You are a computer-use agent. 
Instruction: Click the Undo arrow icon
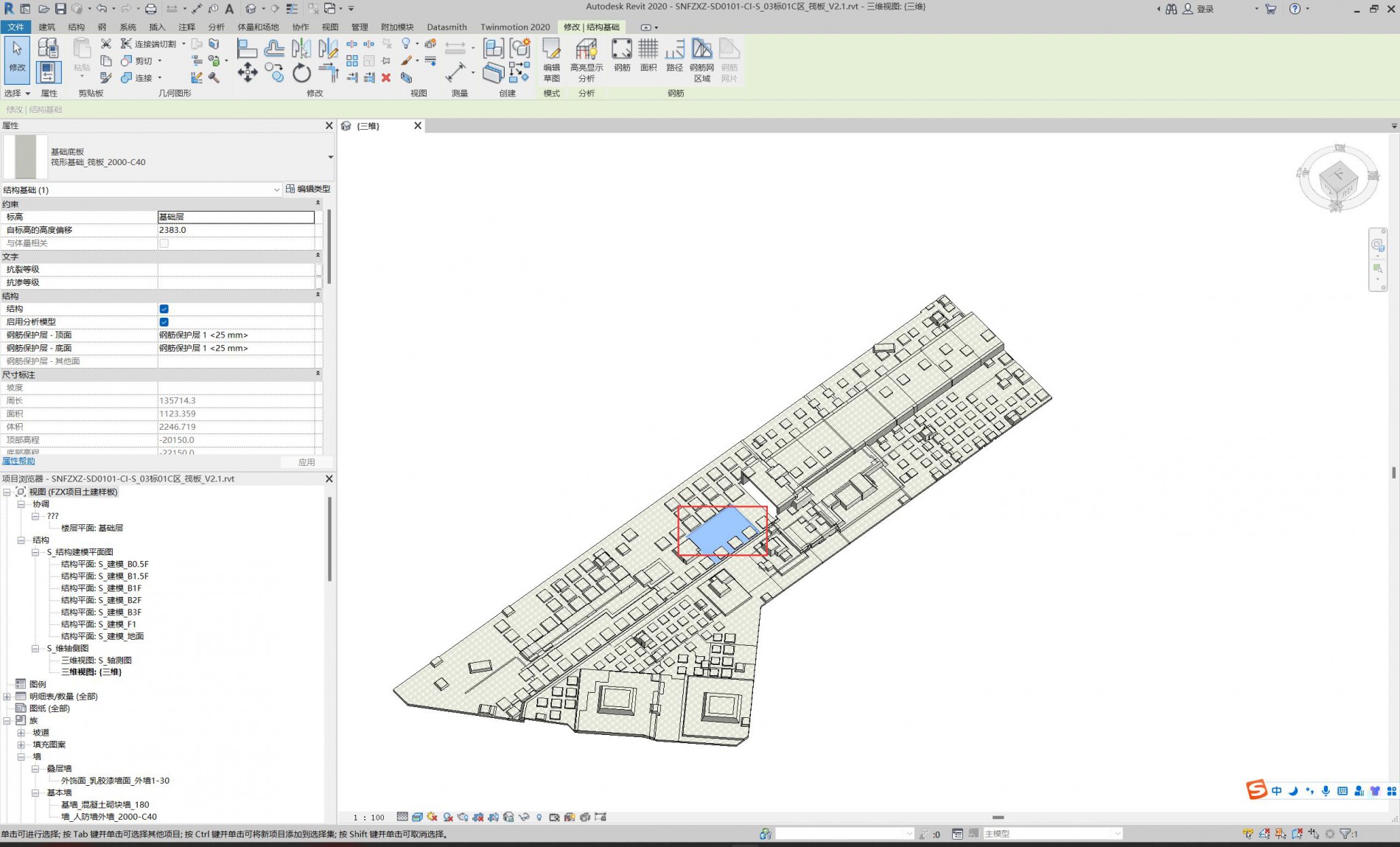click(101, 9)
